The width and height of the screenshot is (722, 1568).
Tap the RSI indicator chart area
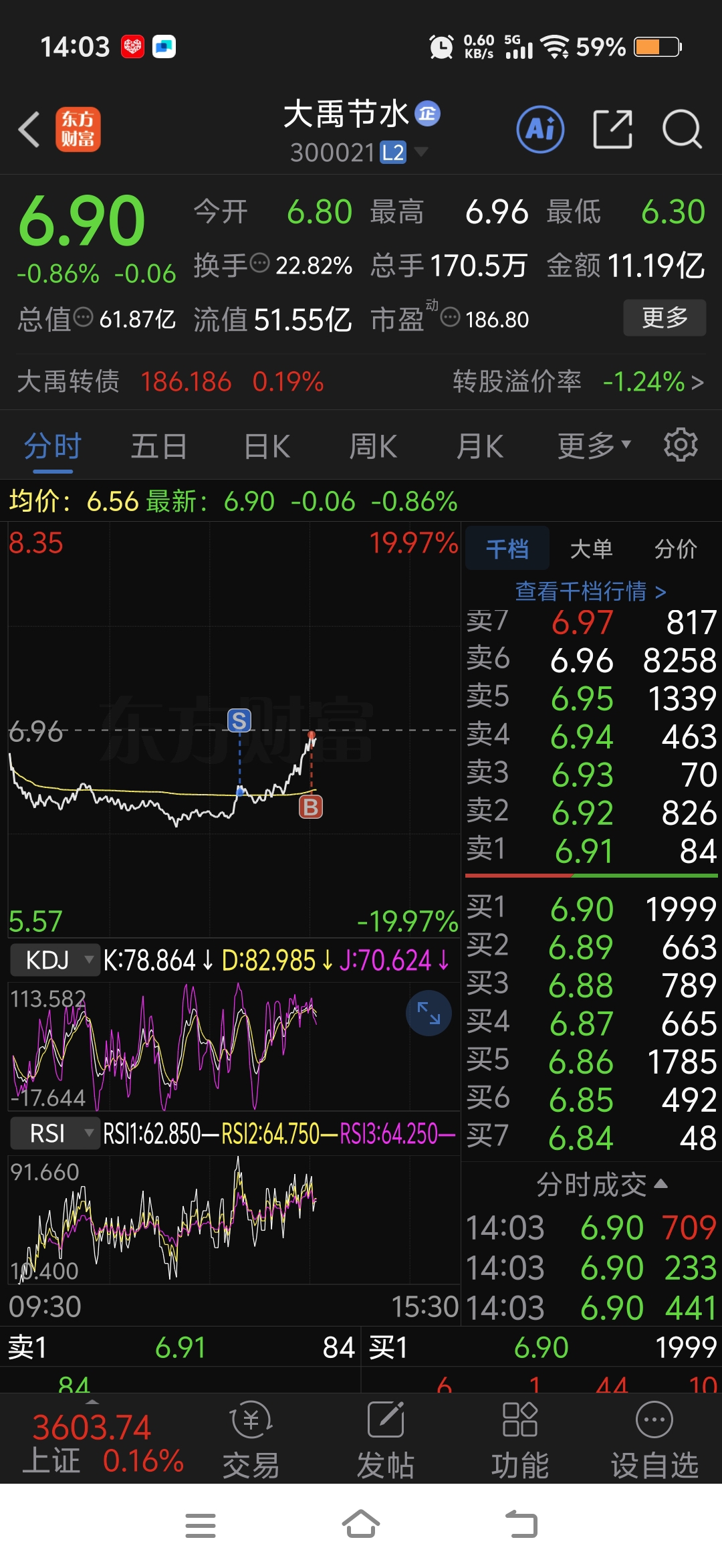coord(234,1219)
